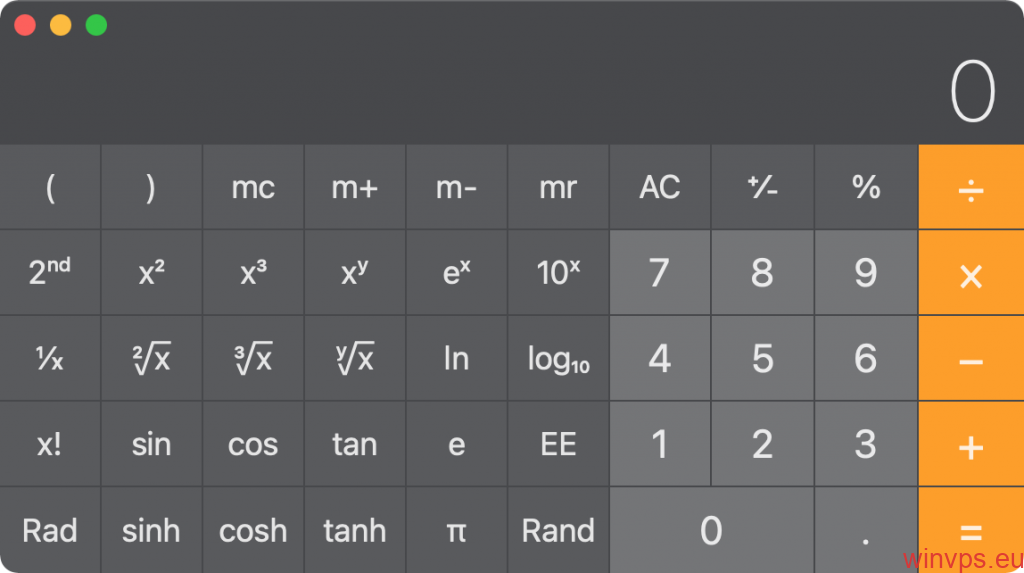The height and width of the screenshot is (573, 1024).
Task: Select the cube root key
Action: 253,359
